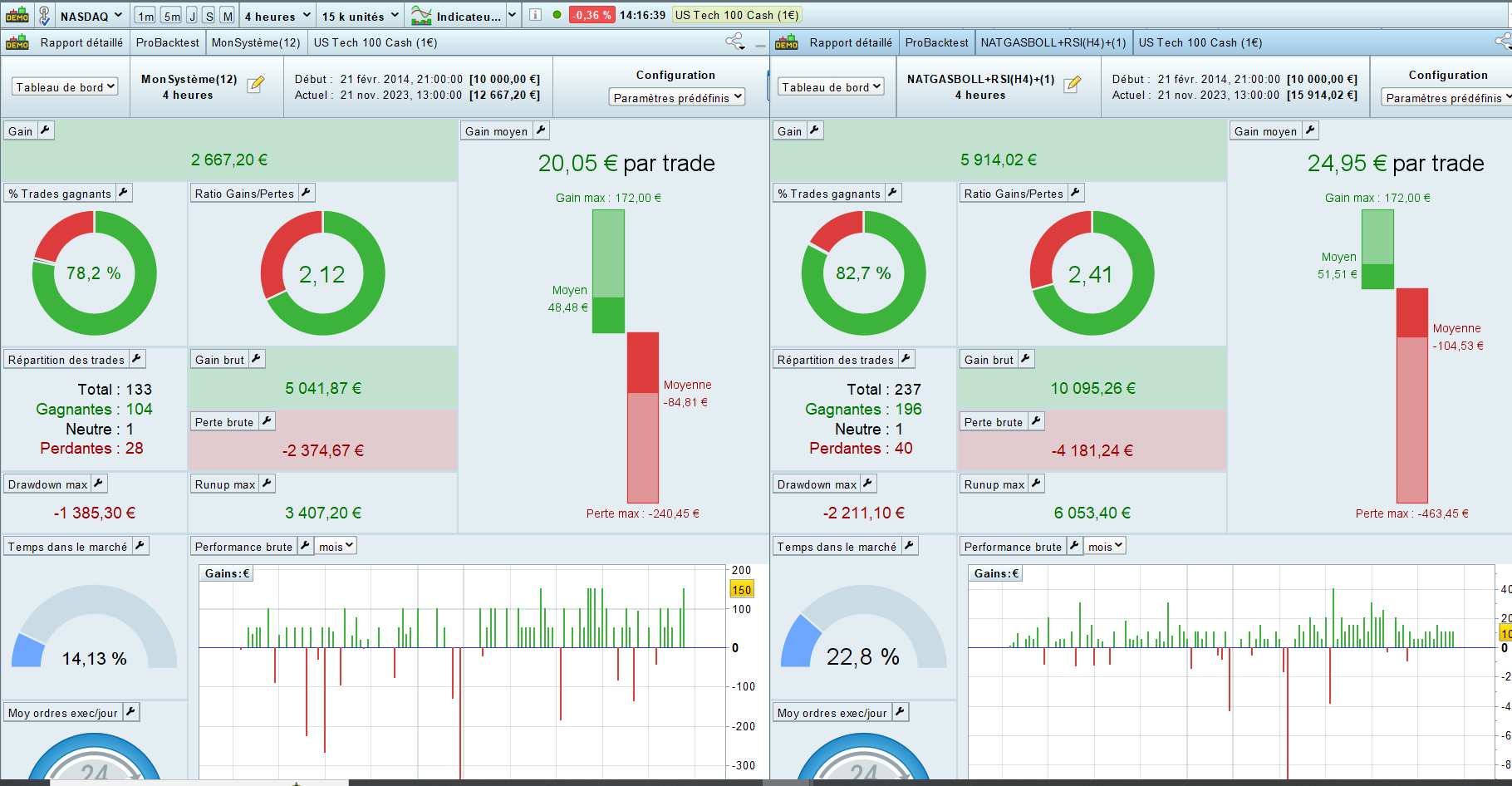Viewport: 1512px width, 786px height.
Task: Toggle the M monthly timeframe button
Action: click(227, 16)
